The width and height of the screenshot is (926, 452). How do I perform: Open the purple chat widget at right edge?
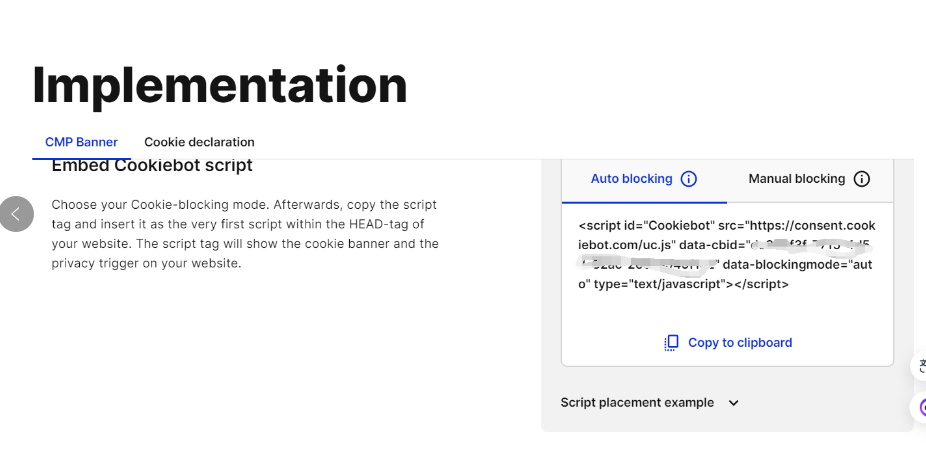(919, 407)
